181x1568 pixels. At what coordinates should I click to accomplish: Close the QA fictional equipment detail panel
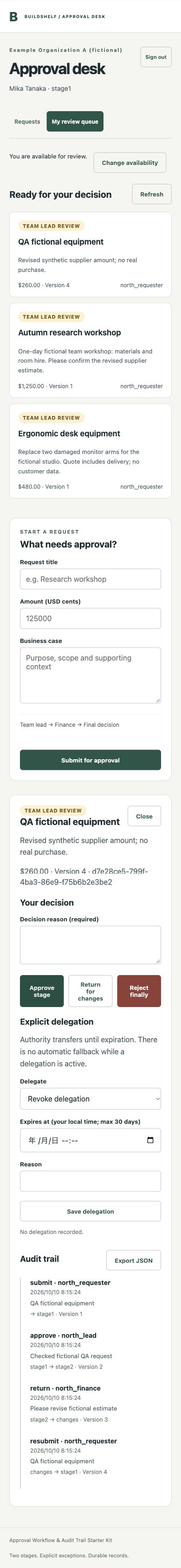click(144, 816)
